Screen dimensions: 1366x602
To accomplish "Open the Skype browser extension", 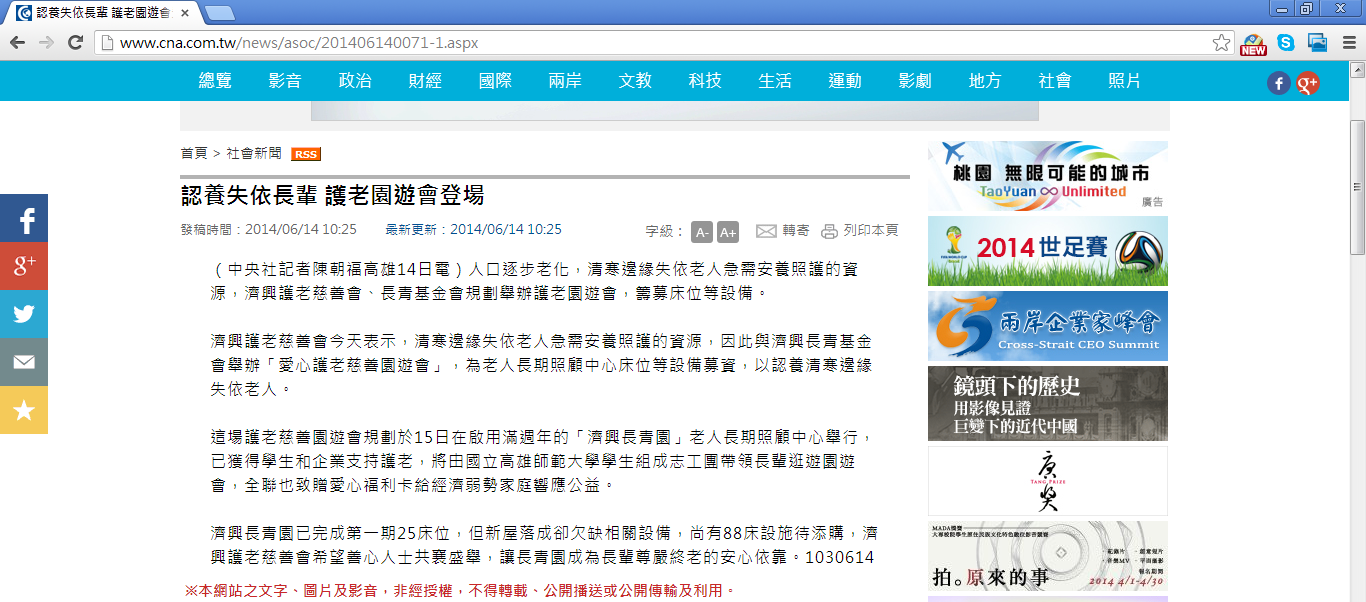I will tap(1286, 43).
